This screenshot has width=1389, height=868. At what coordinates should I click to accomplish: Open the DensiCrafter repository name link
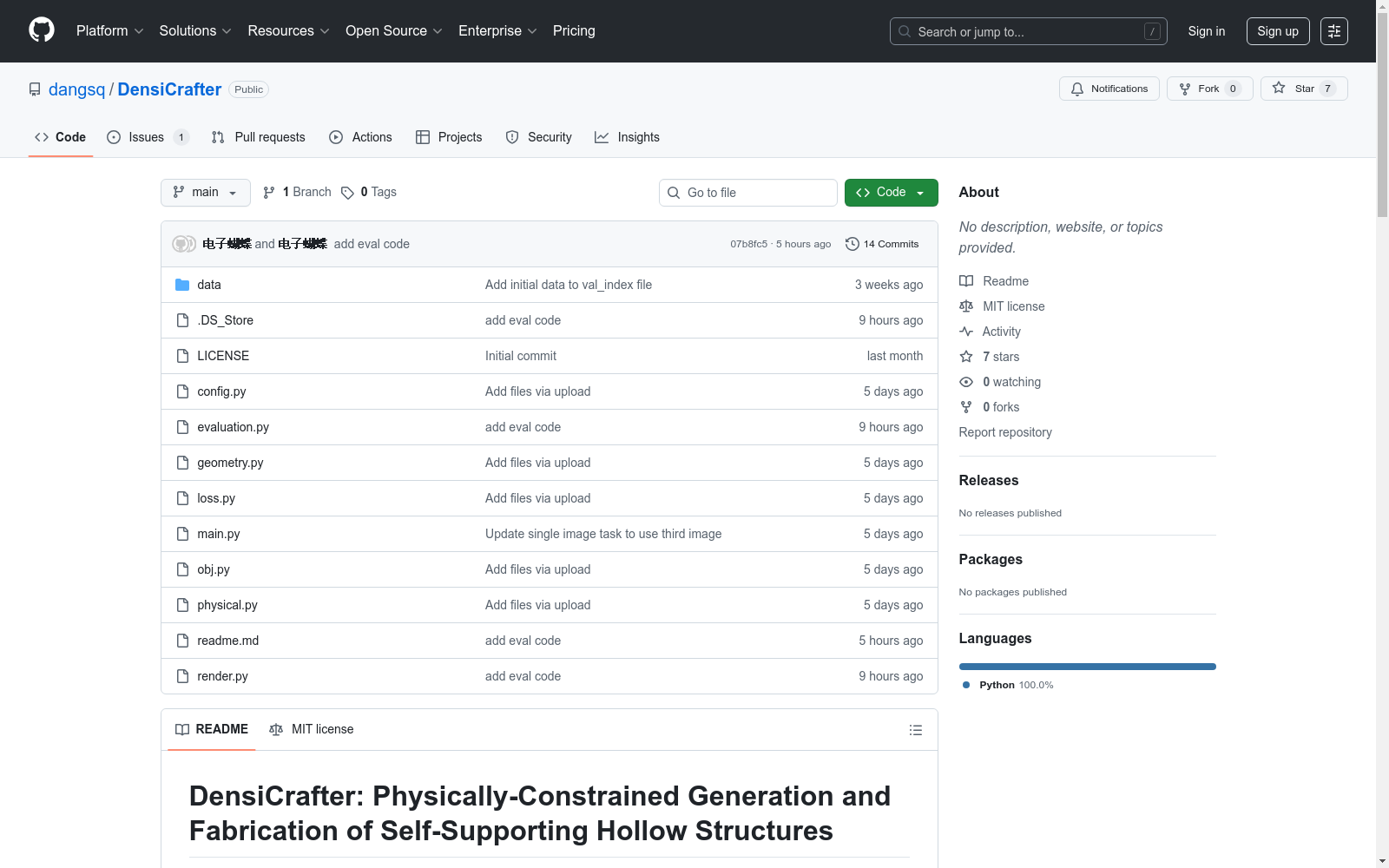tap(169, 89)
